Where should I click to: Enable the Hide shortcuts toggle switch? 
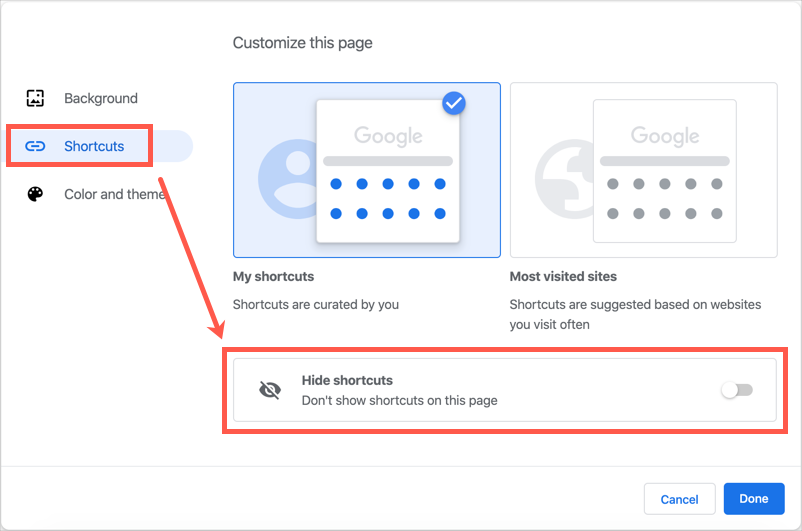[x=736, y=390]
